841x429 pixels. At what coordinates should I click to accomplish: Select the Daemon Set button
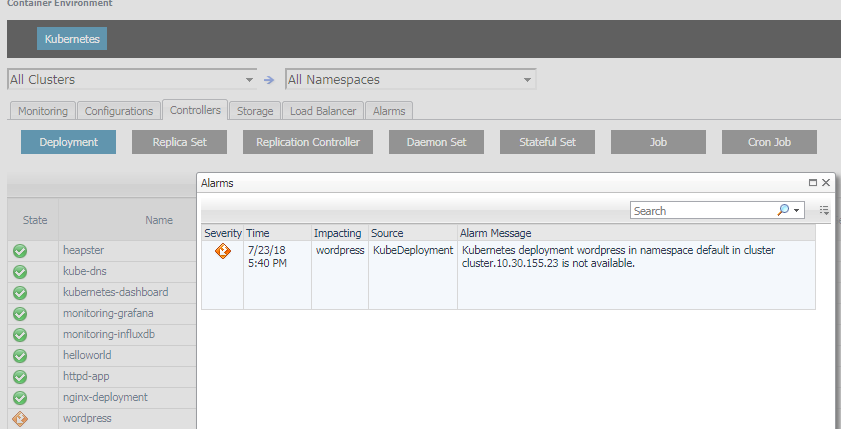[x=437, y=142]
